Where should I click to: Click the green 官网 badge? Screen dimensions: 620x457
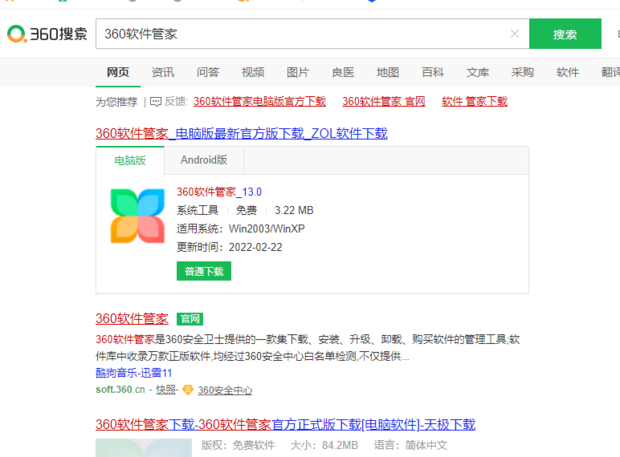pos(190,319)
